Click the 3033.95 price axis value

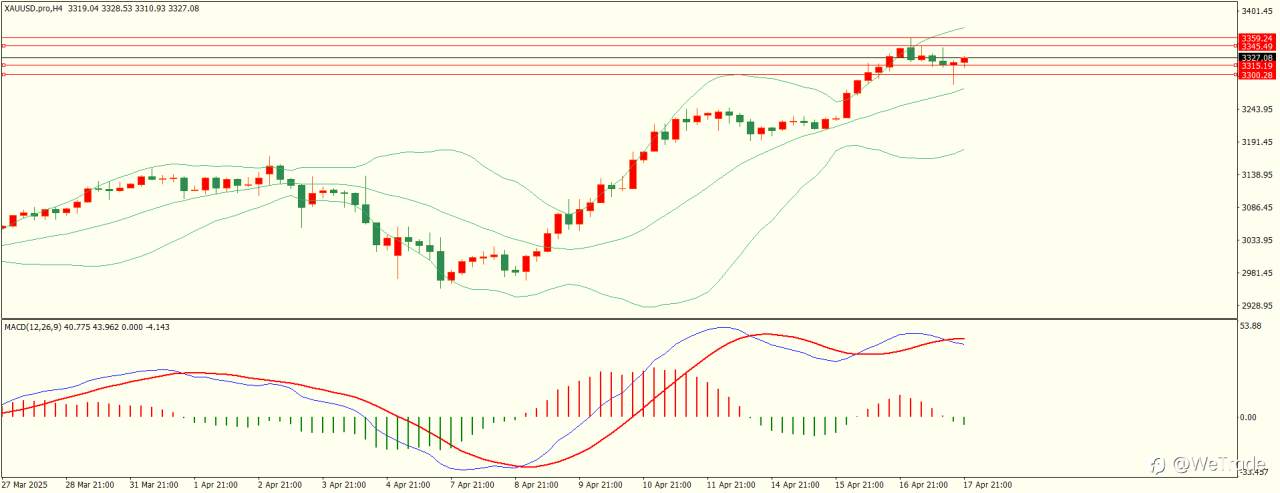tap(1256, 240)
